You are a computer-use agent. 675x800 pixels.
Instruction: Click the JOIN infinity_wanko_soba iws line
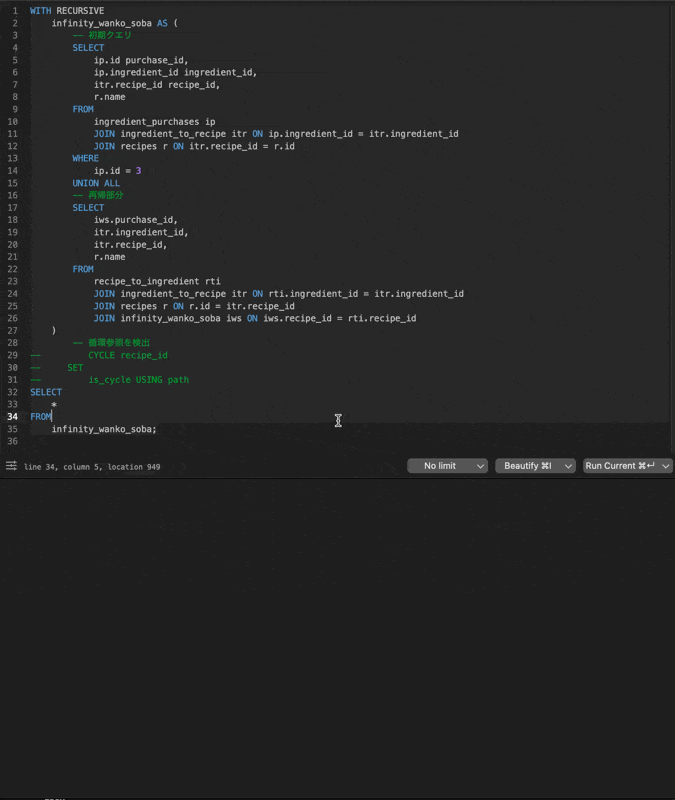pos(255,318)
